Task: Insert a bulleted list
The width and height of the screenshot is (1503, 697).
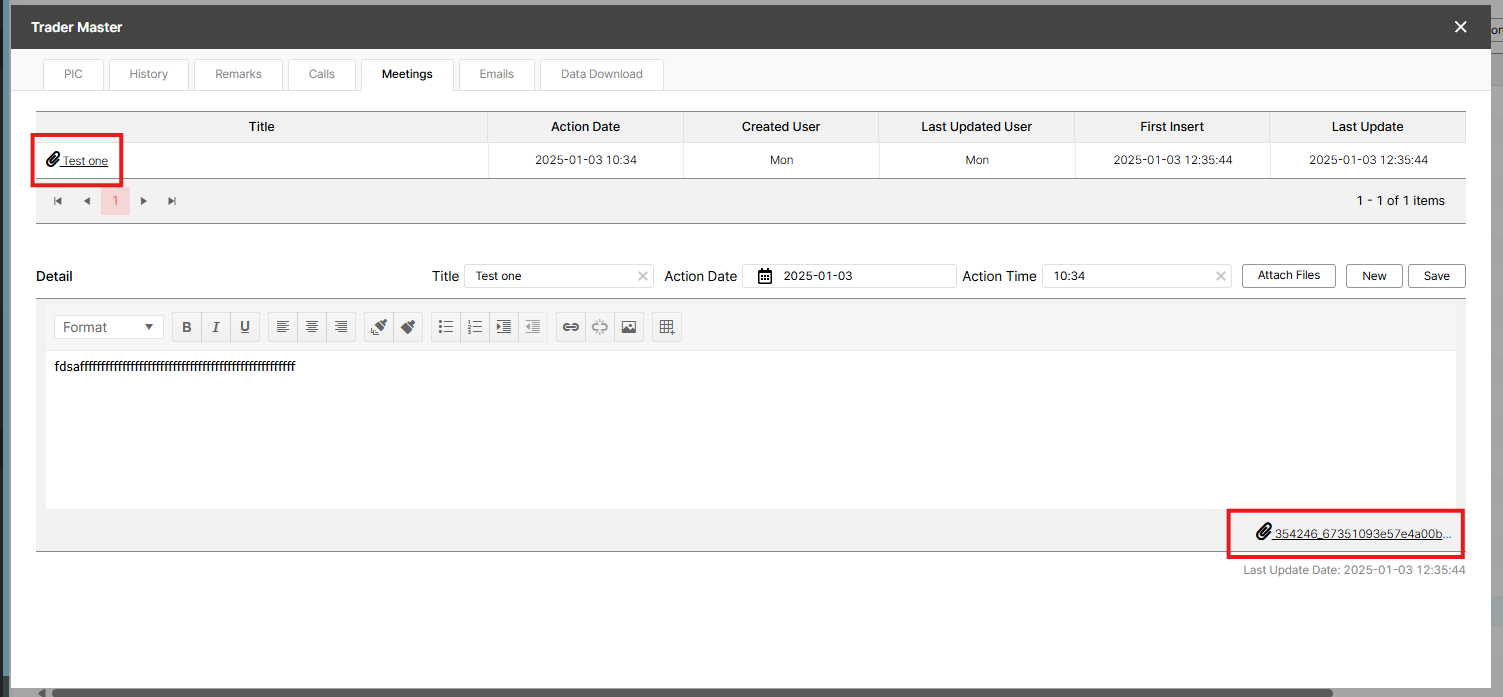Action: [446, 327]
